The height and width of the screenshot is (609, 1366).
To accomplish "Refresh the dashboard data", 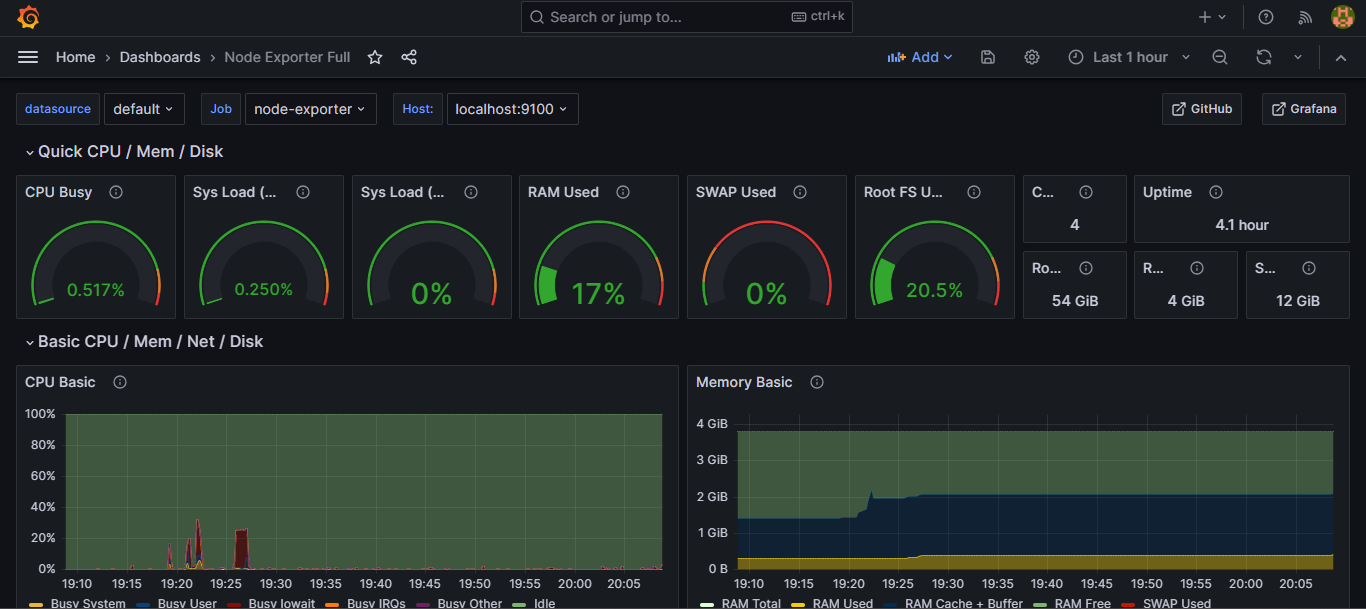I will coord(1263,57).
